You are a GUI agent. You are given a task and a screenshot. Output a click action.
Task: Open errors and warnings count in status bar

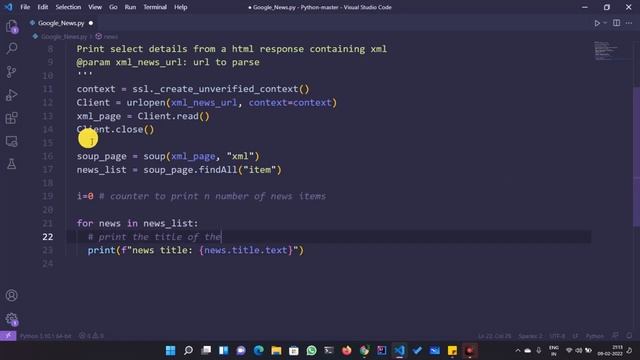point(91,336)
